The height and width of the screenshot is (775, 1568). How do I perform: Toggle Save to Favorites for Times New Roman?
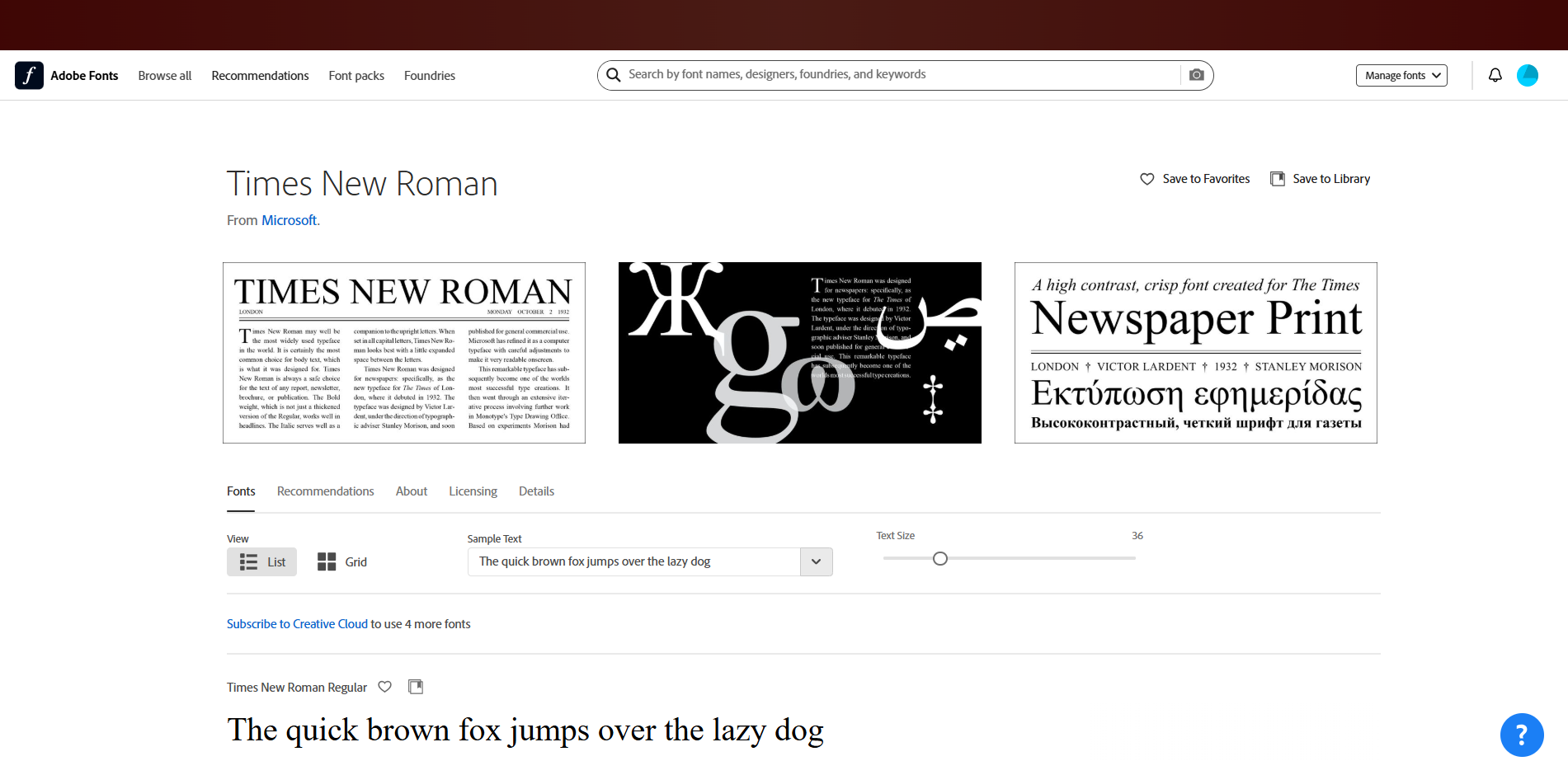tap(1147, 178)
